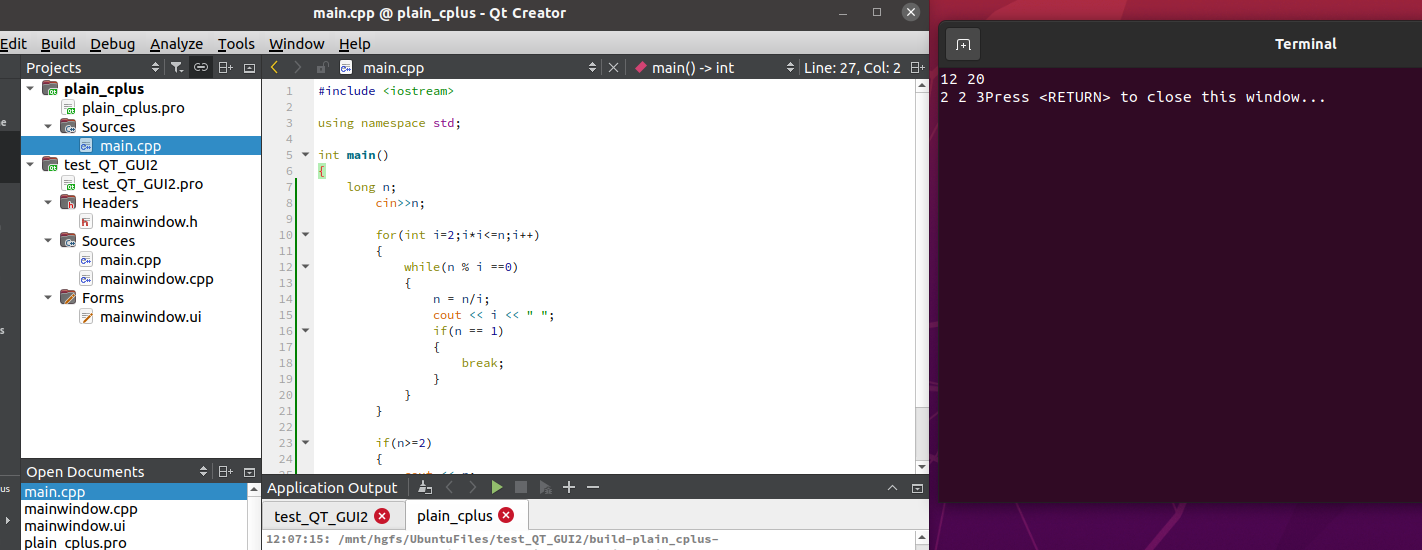The image size is (1422, 550).
Task: Collapse the Forms folder
Action: point(48,298)
